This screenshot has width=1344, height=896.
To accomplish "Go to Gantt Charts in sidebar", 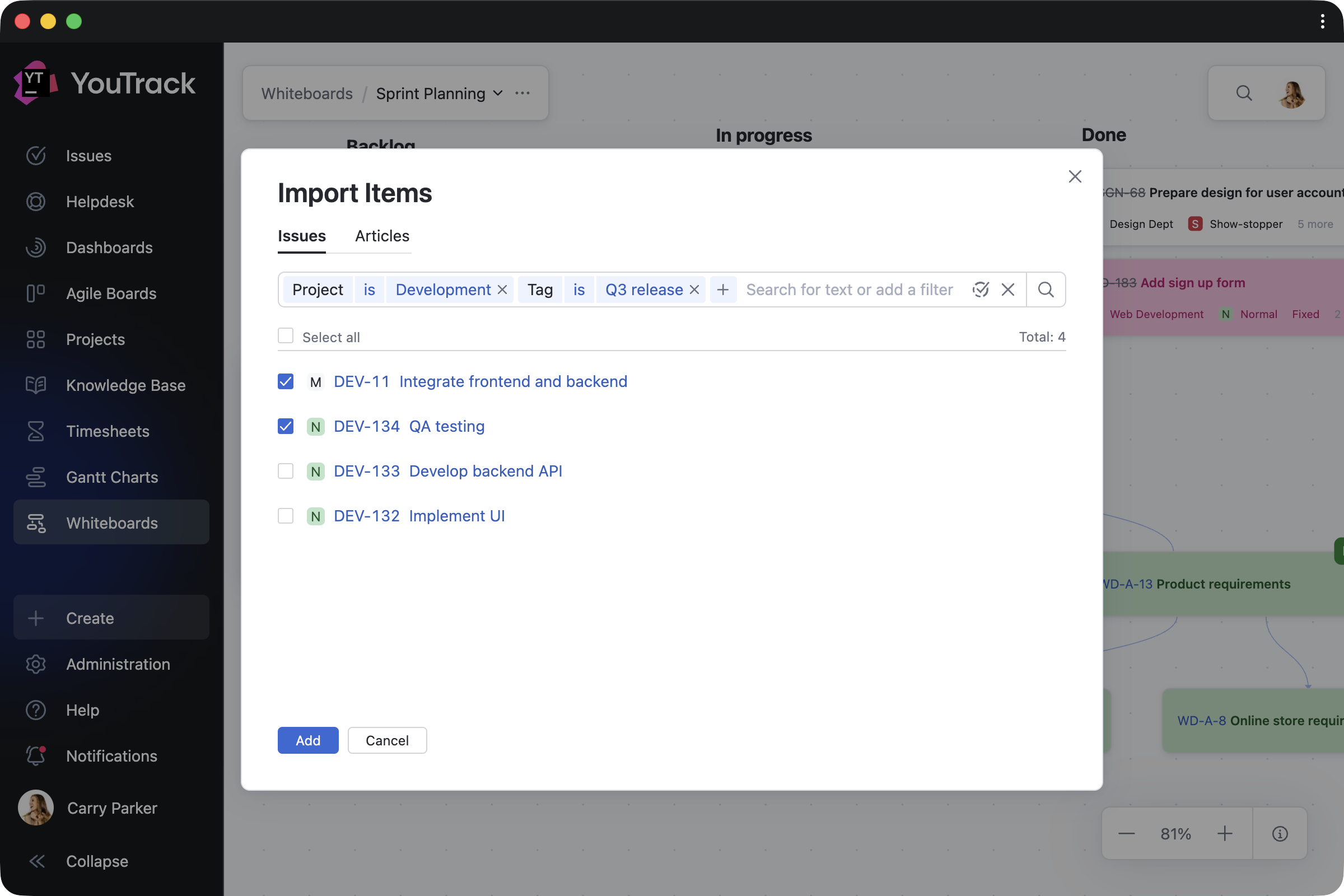I will (x=111, y=477).
